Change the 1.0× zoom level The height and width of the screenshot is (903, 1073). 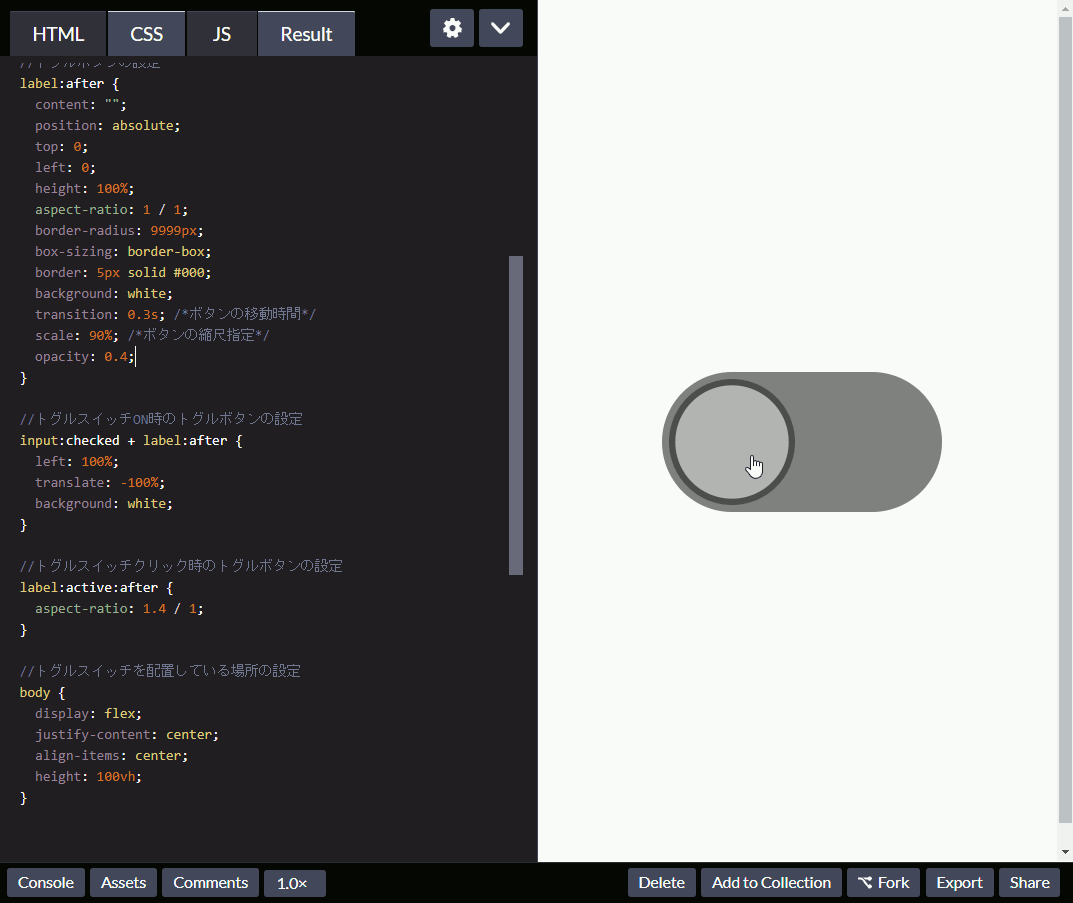[x=294, y=882]
